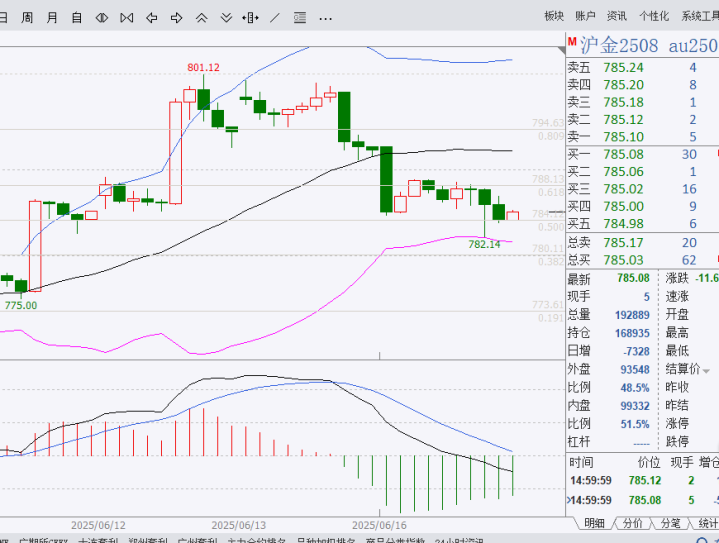Viewport: 719px width, 543px height.
Task: Switch to the 明细 tab
Action: point(594,523)
